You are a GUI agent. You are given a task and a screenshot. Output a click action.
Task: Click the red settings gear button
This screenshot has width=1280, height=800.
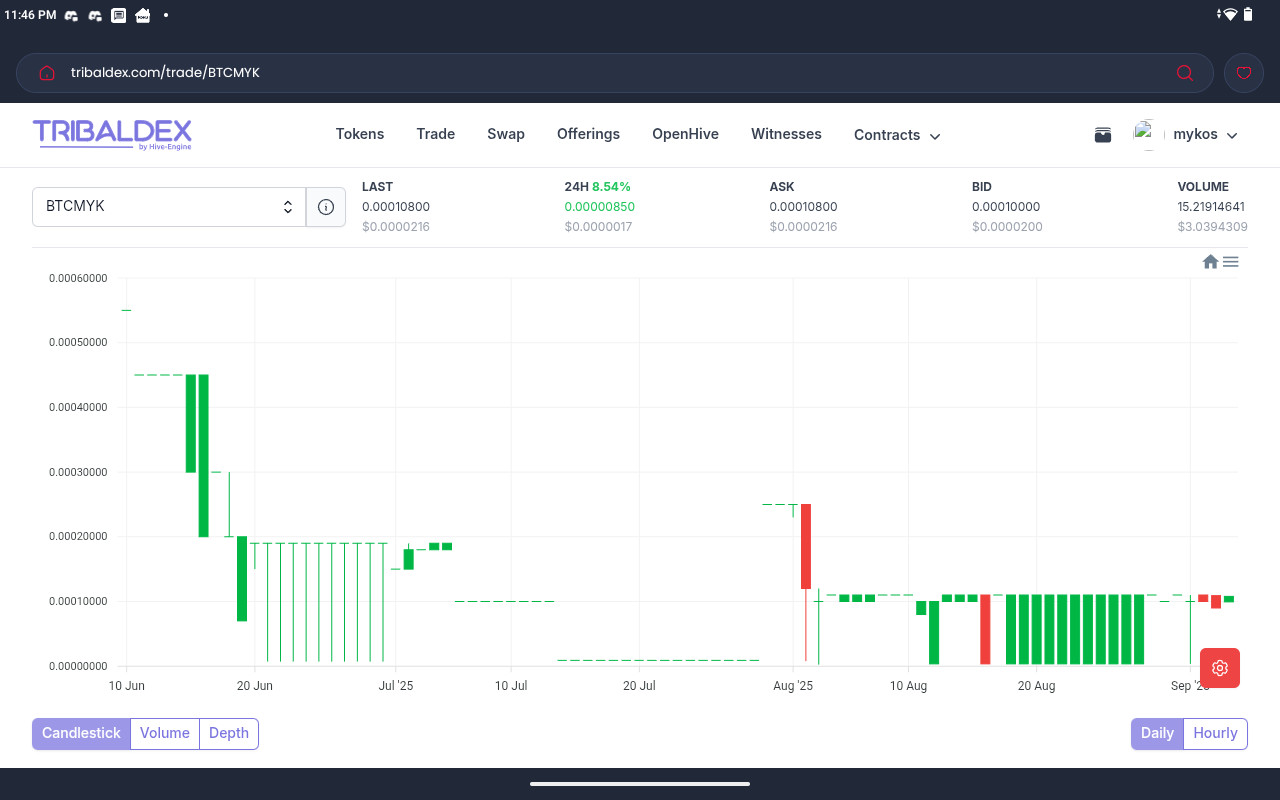pyautogui.click(x=1219, y=668)
